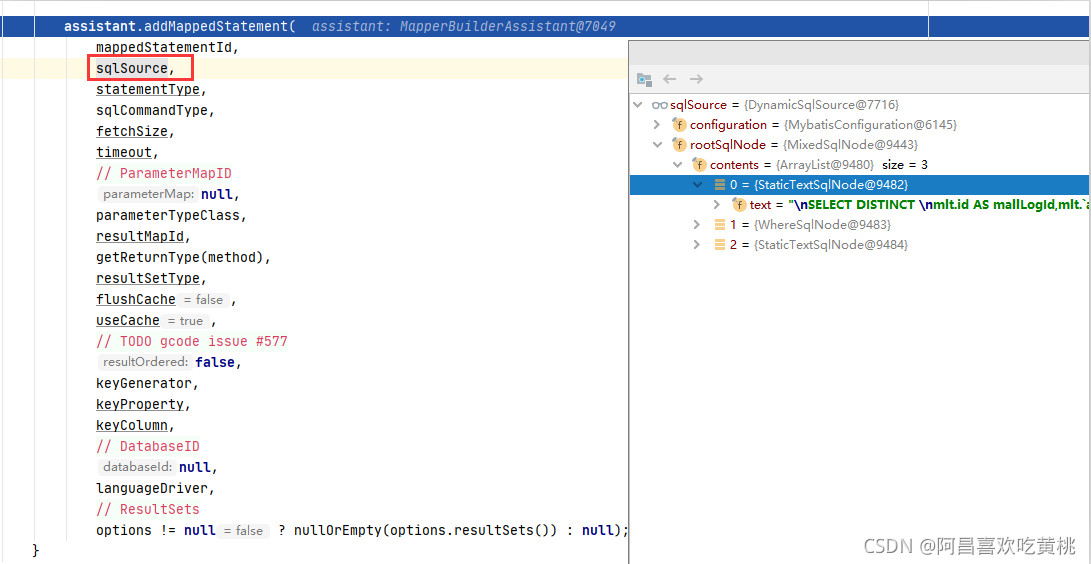Click the list element icon for index 1
The width and height of the screenshot is (1091, 564).
(x=719, y=225)
